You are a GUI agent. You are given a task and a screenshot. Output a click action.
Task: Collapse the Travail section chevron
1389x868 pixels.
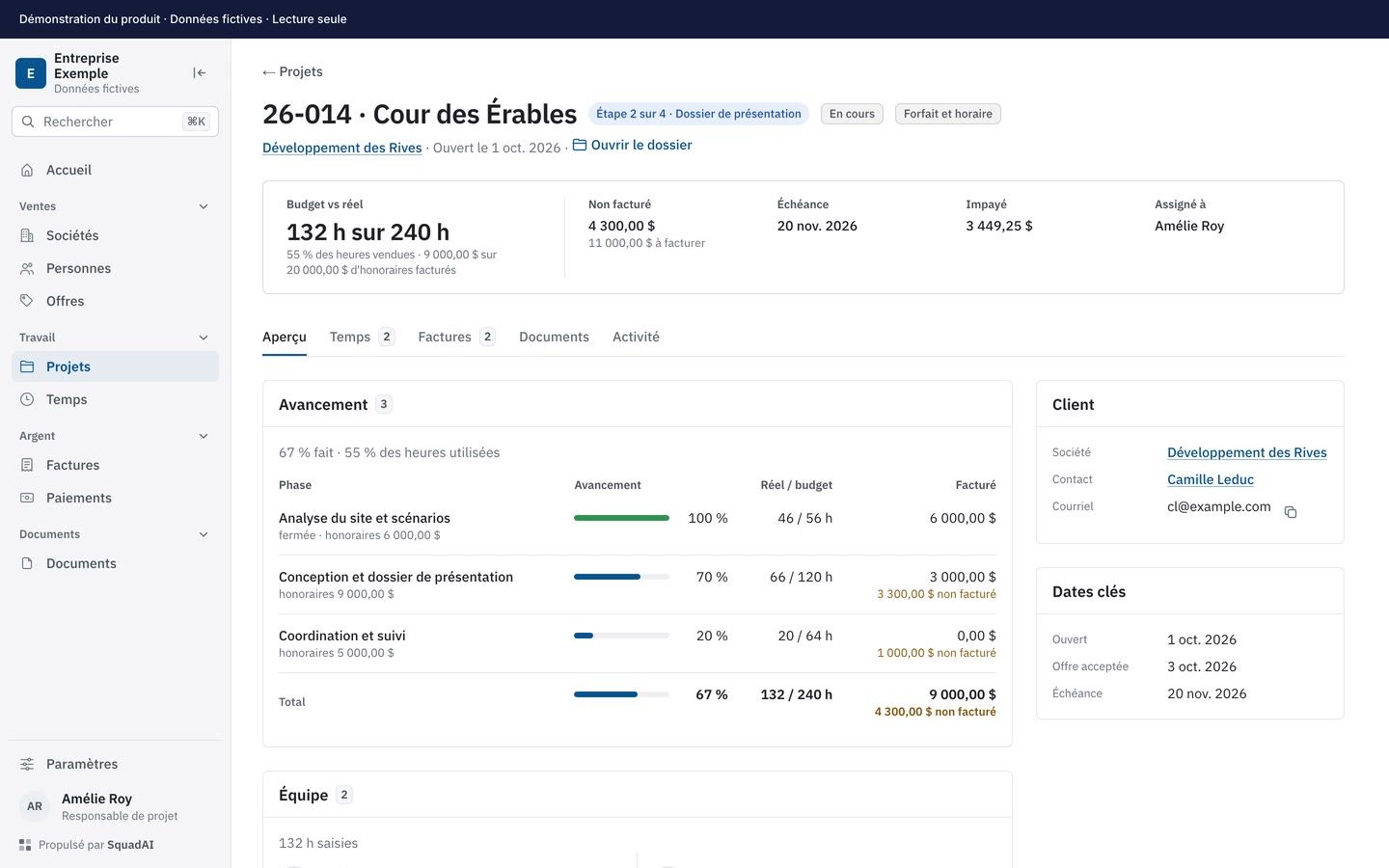(x=204, y=338)
